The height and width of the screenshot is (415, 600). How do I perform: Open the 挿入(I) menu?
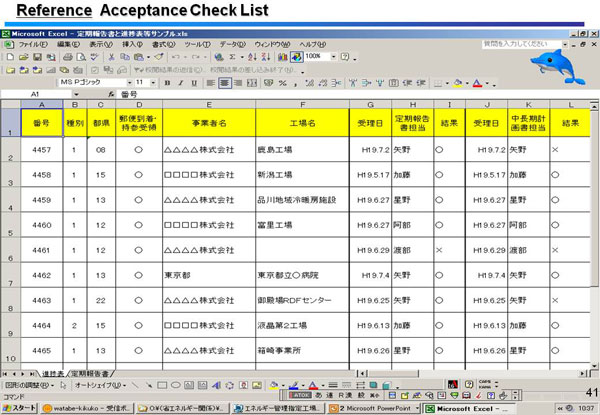tap(132, 44)
